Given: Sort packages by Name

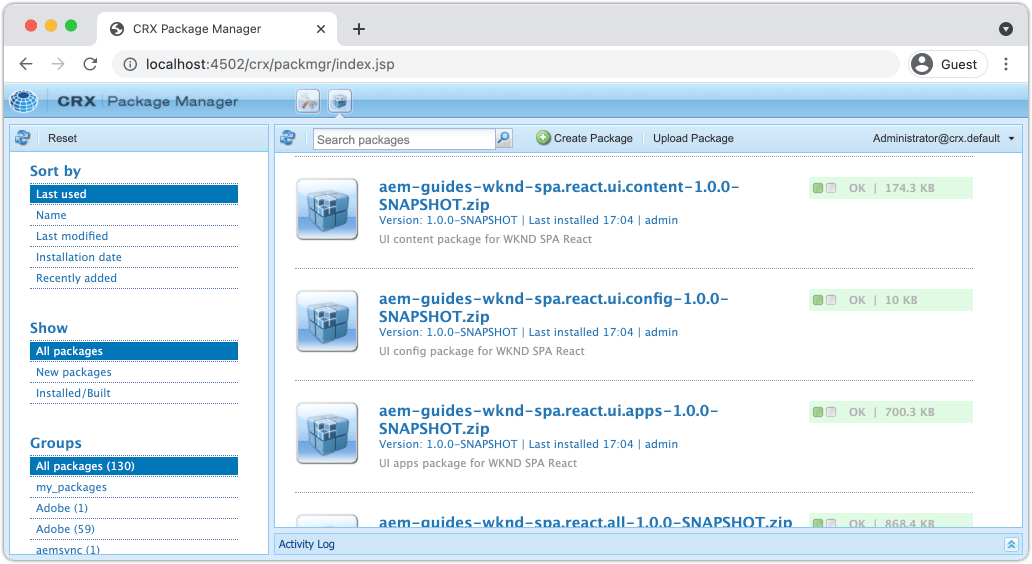Looking at the screenshot, I should tap(134, 215).
